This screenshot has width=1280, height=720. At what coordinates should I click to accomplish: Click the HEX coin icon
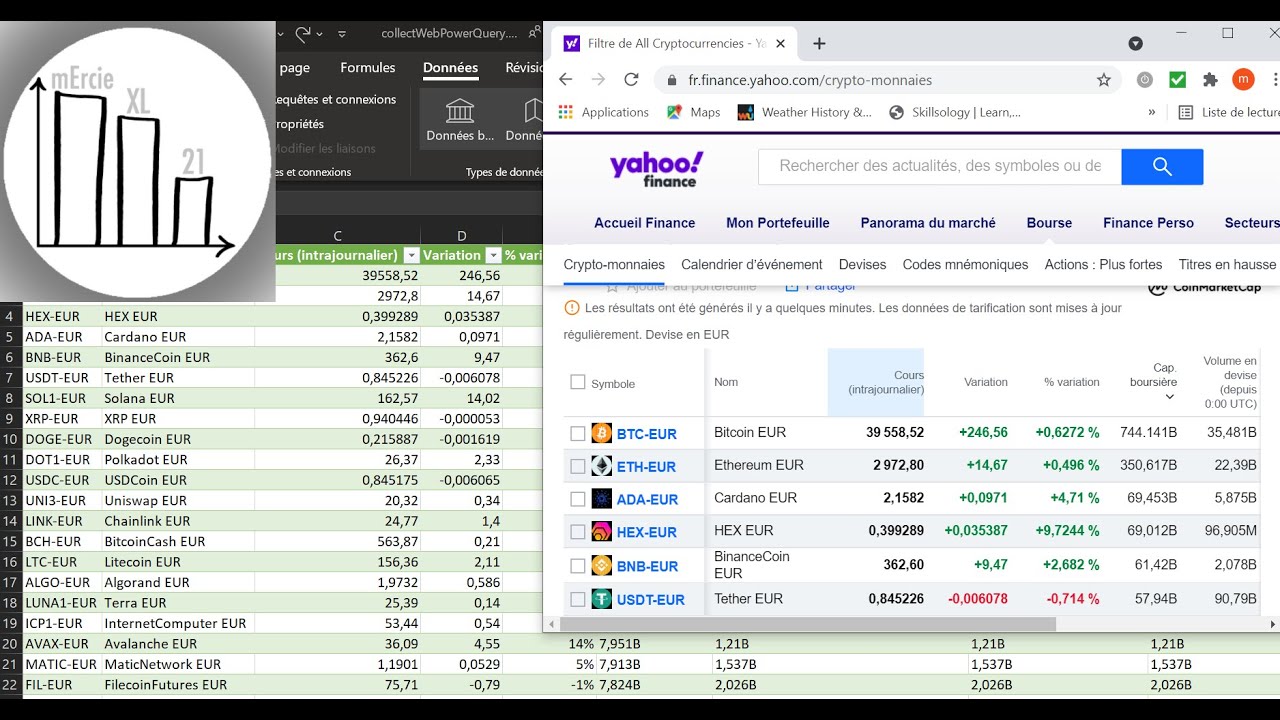(602, 532)
